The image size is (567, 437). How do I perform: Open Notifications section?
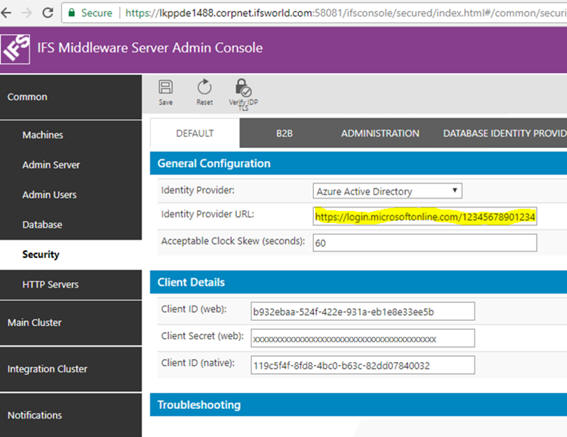click(71, 415)
